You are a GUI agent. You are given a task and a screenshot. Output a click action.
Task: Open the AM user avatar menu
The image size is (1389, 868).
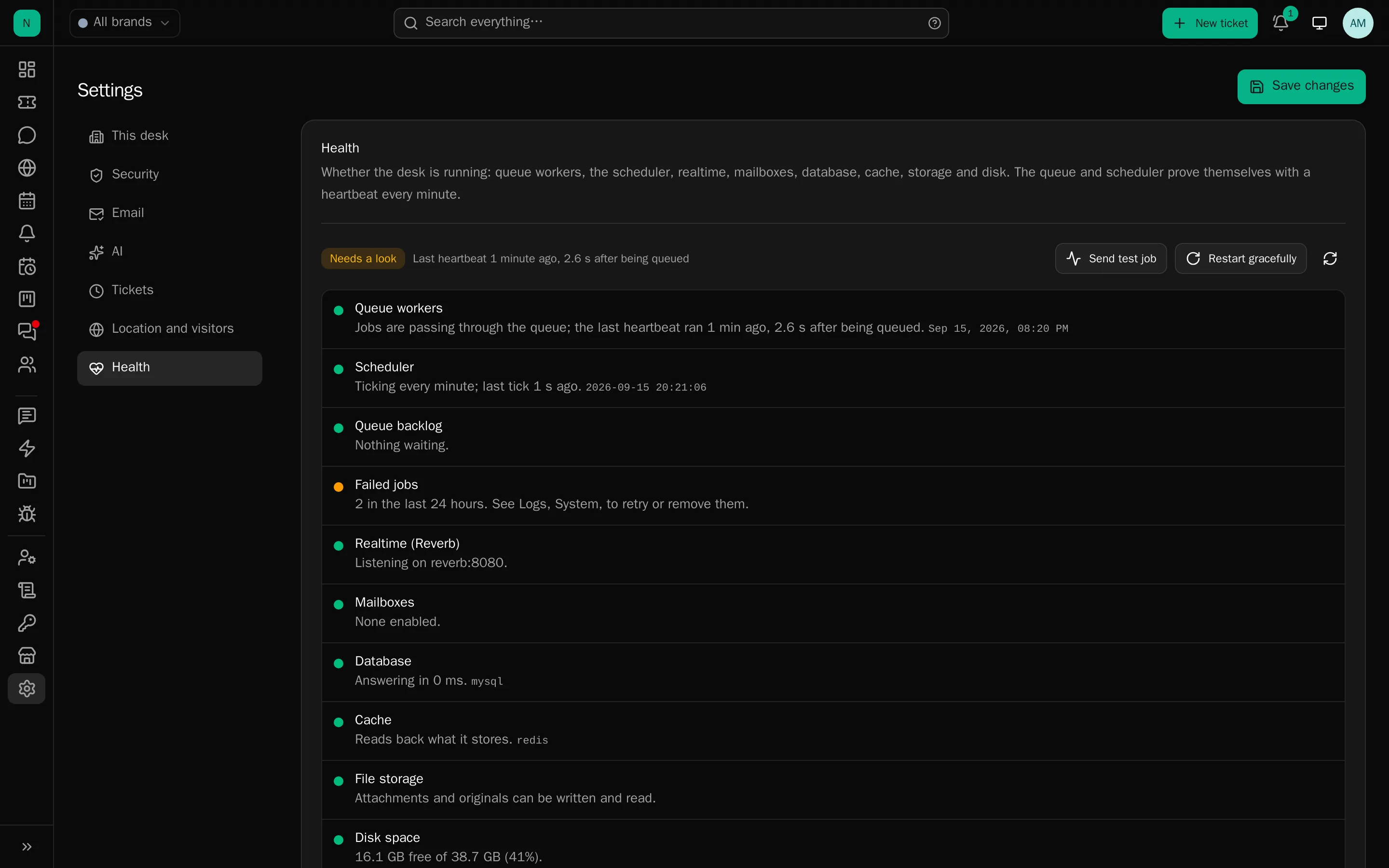coord(1358,23)
